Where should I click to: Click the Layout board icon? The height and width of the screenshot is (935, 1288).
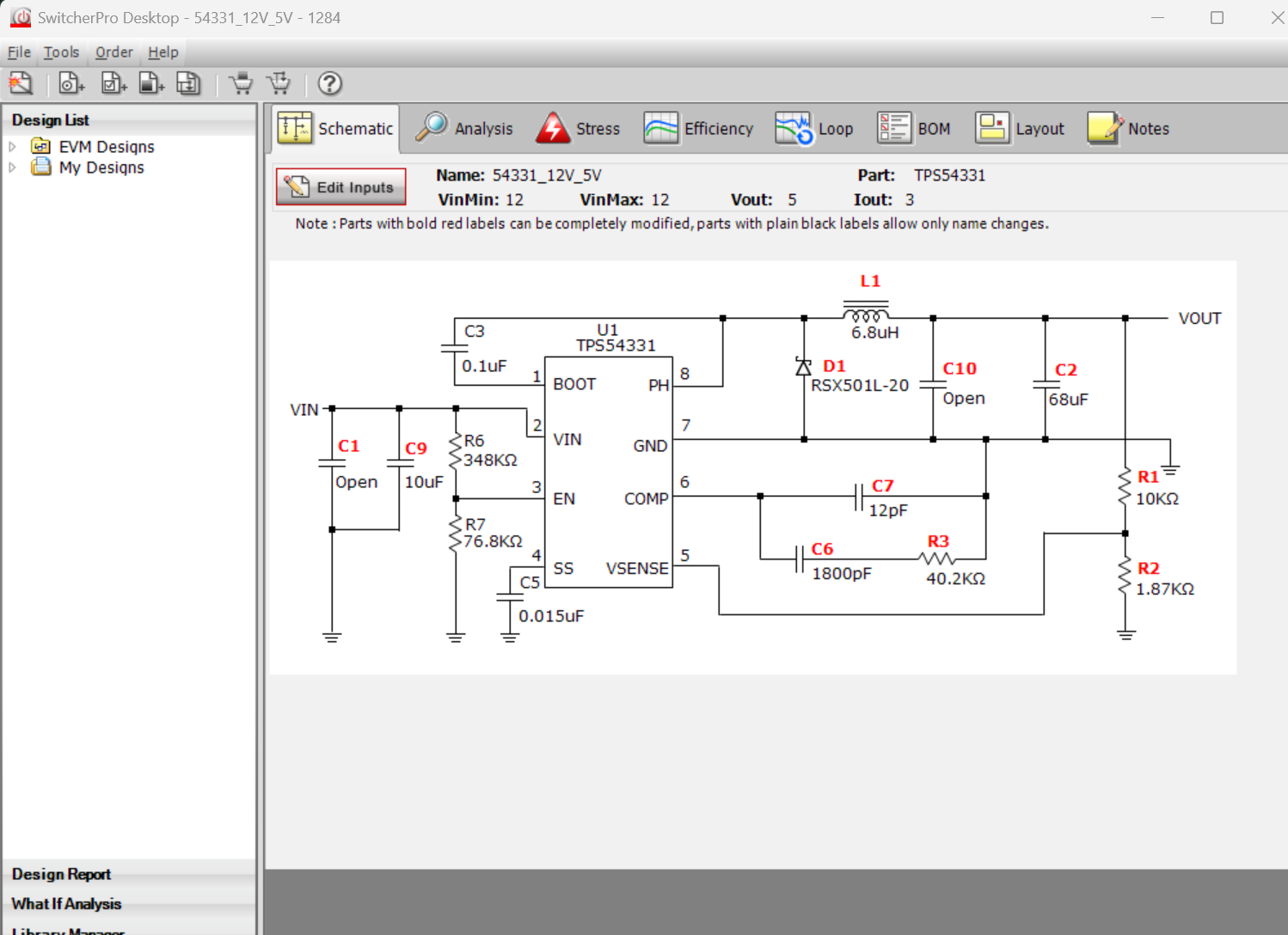tap(992, 128)
